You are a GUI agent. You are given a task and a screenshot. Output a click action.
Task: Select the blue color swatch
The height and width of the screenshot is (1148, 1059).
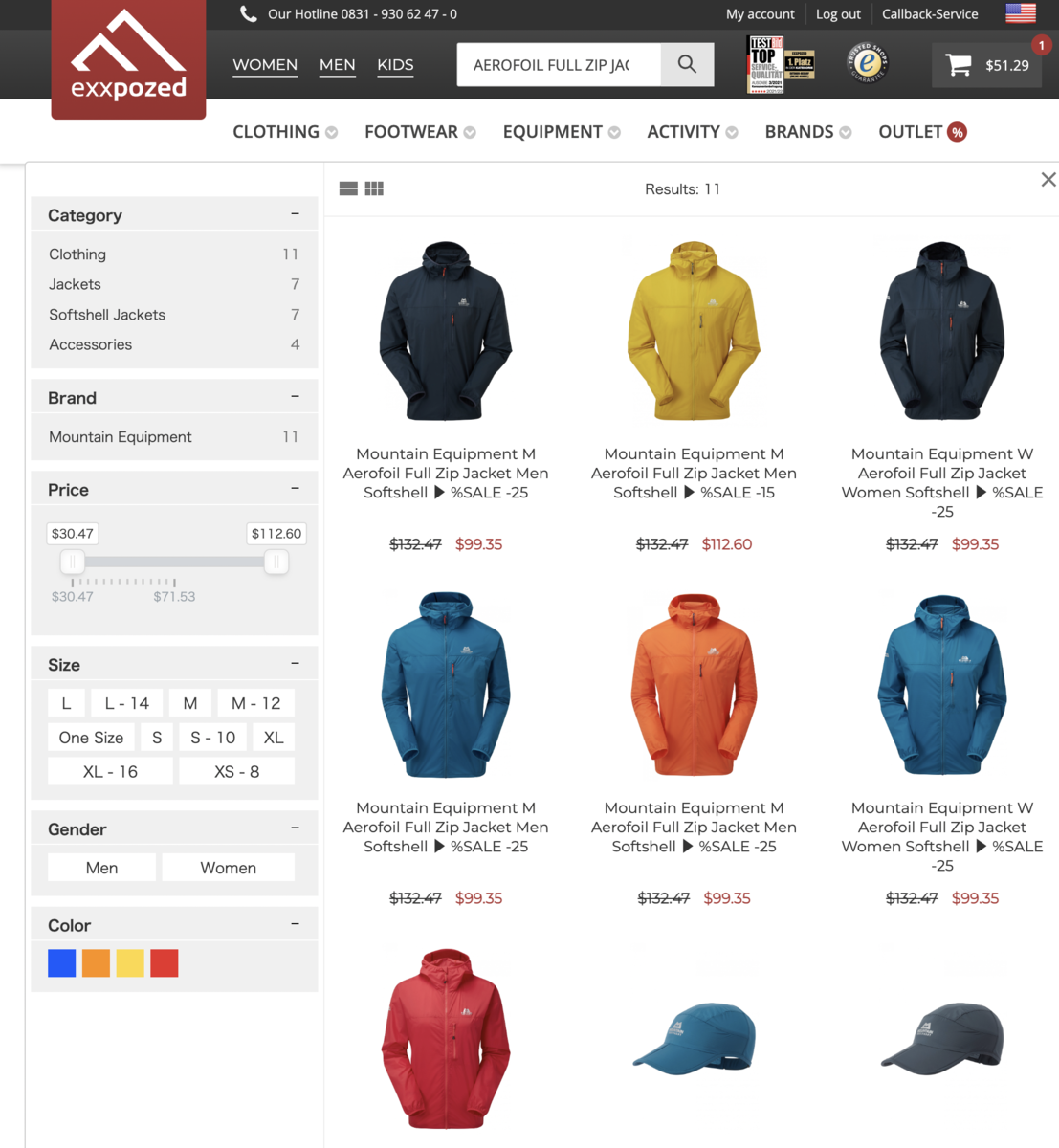coord(62,963)
